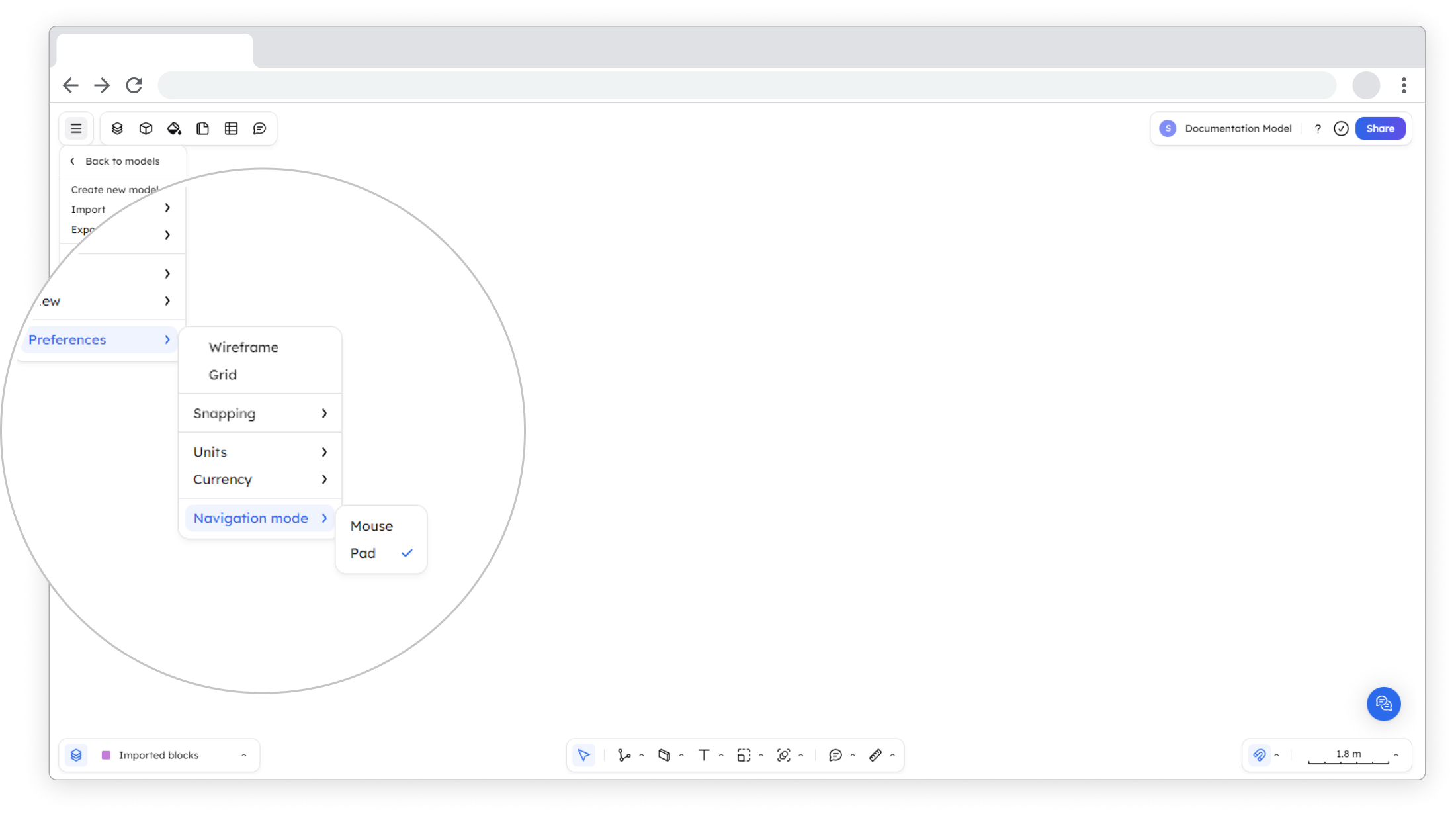
Task: Pick the Text tool in bottom toolbar
Action: 704,755
